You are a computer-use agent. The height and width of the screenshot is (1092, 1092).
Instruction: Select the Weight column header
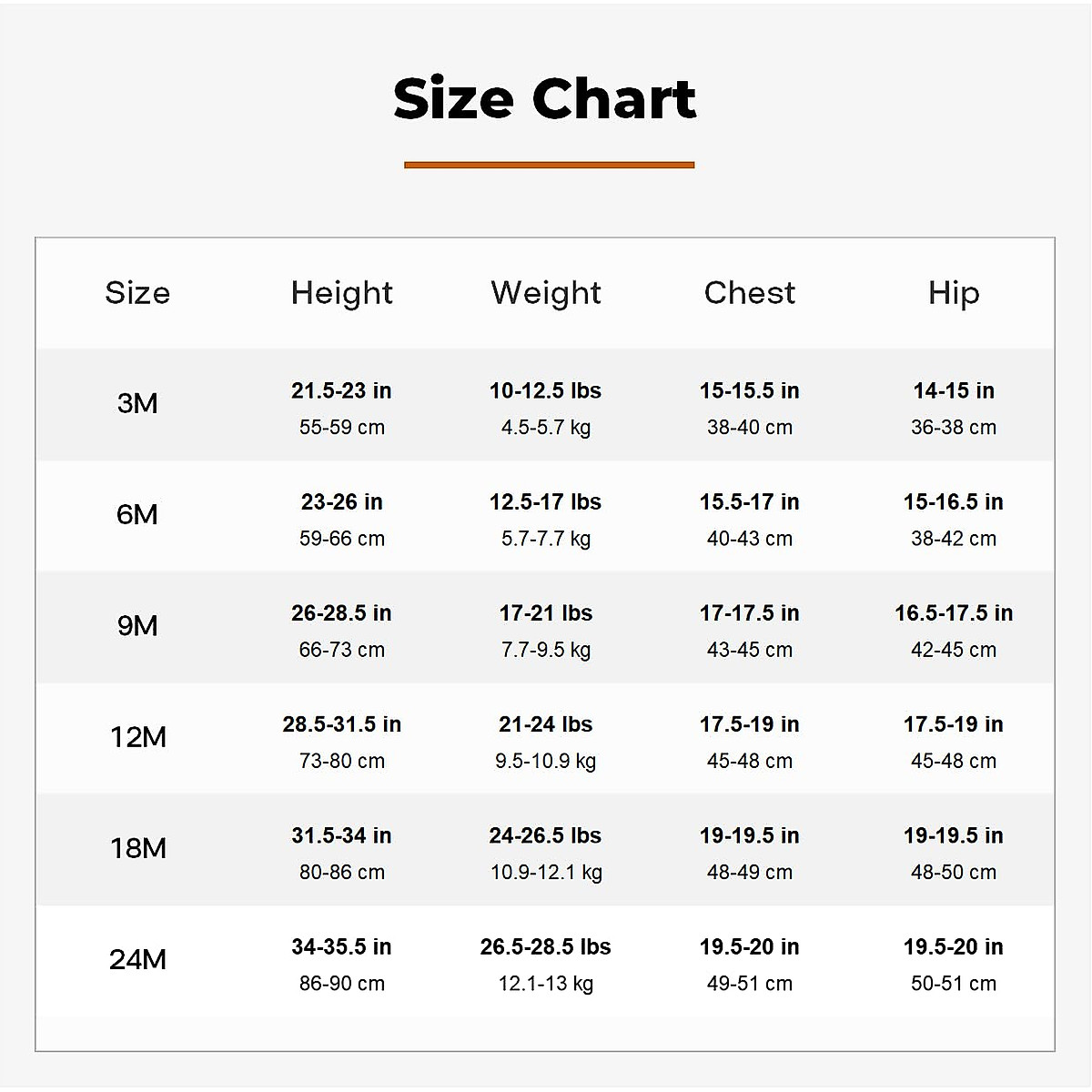coord(546,293)
